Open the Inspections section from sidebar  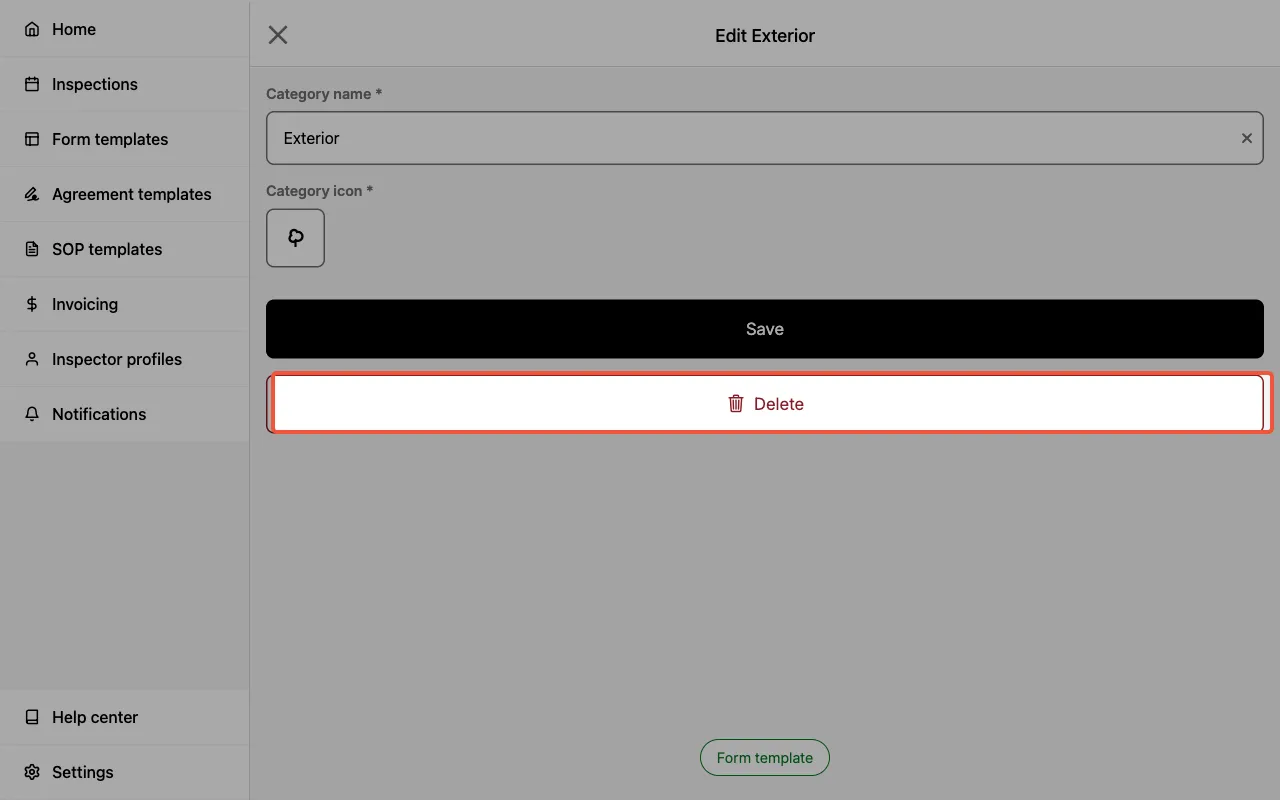tap(93, 84)
